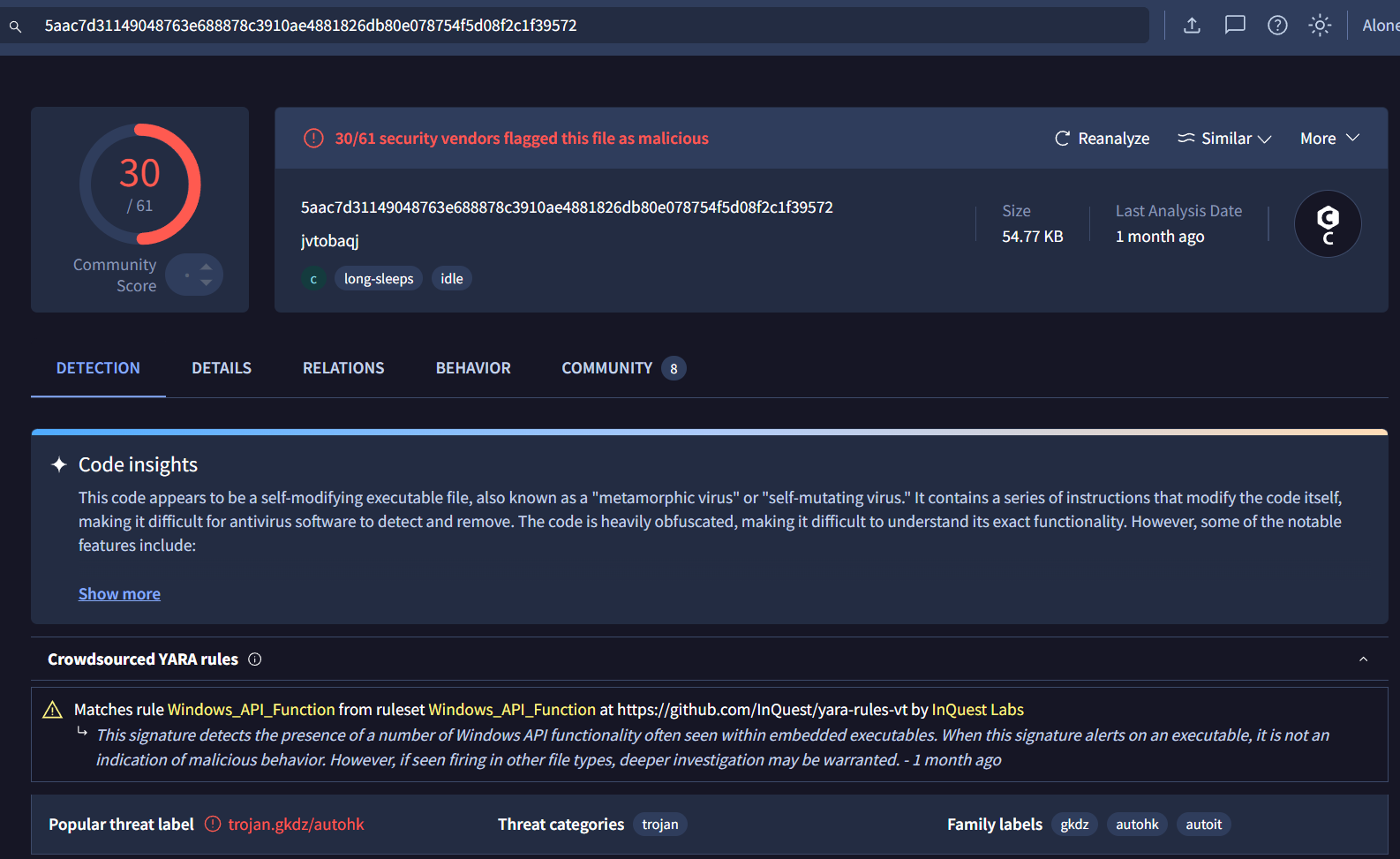1400x859 pixels.
Task: Click Show more in Code insights
Action: pos(119,594)
